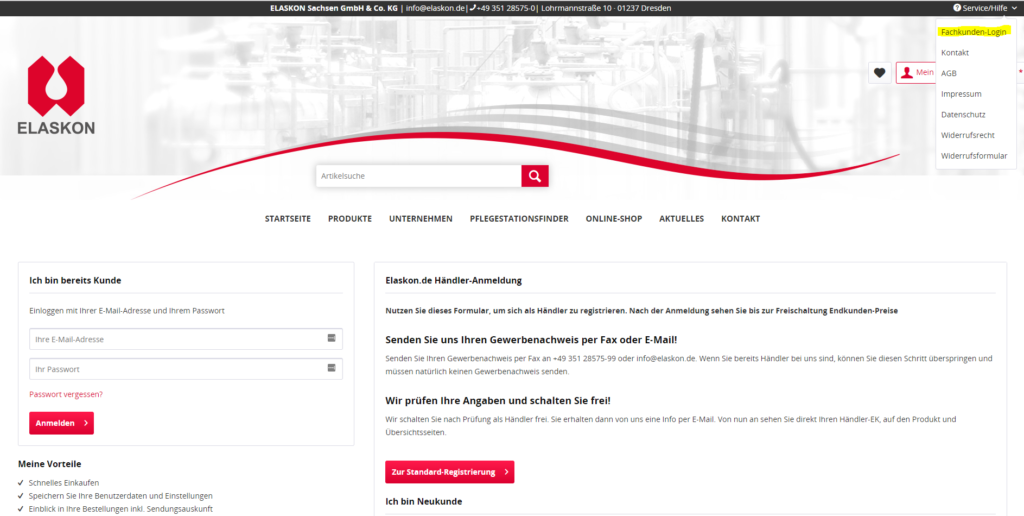Click the red magnifier search button
Screen dimensions: 1024x516
coord(535,176)
